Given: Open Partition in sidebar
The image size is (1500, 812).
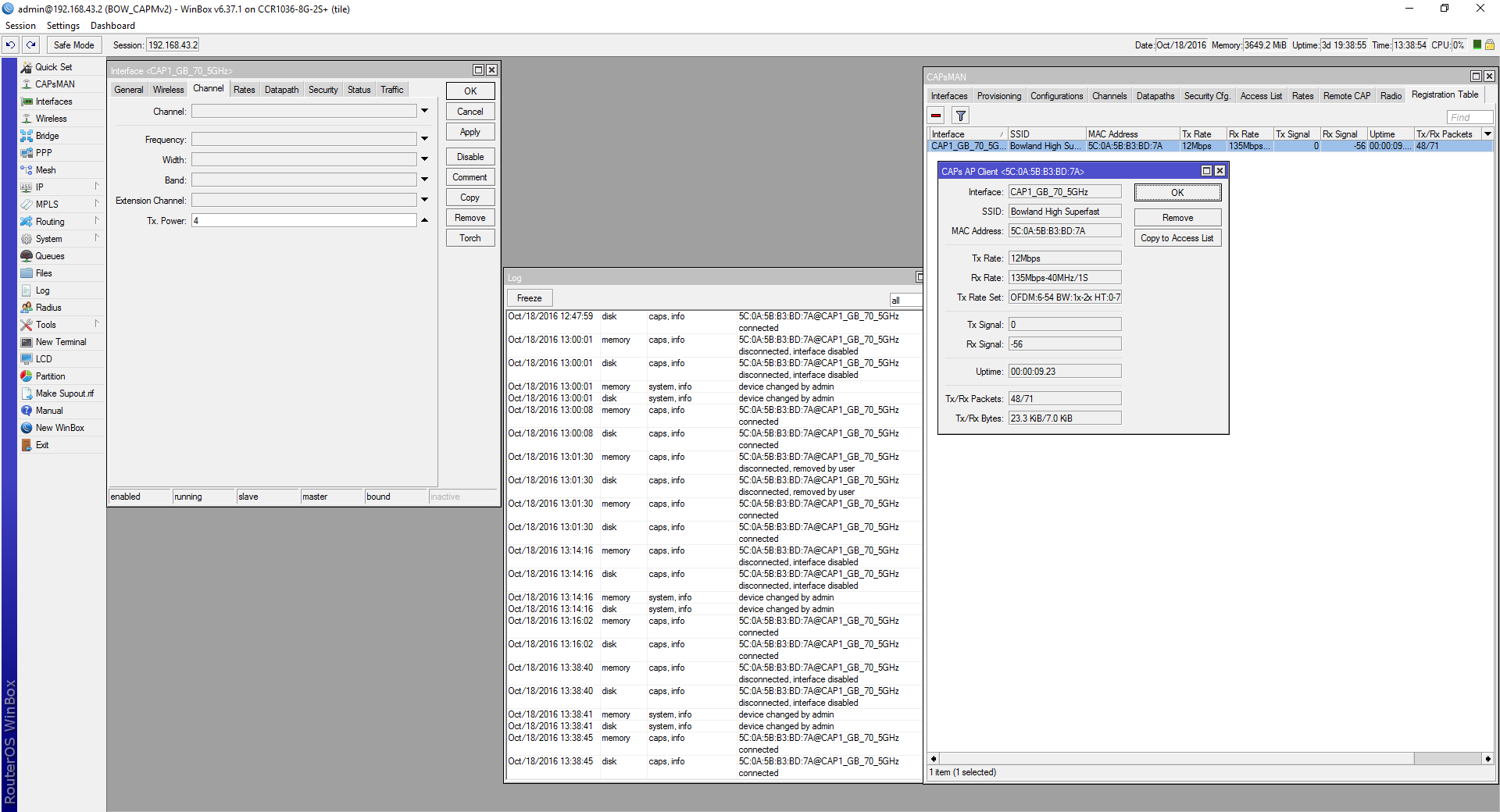Looking at the screenshot, I should (x=50, y=376).
